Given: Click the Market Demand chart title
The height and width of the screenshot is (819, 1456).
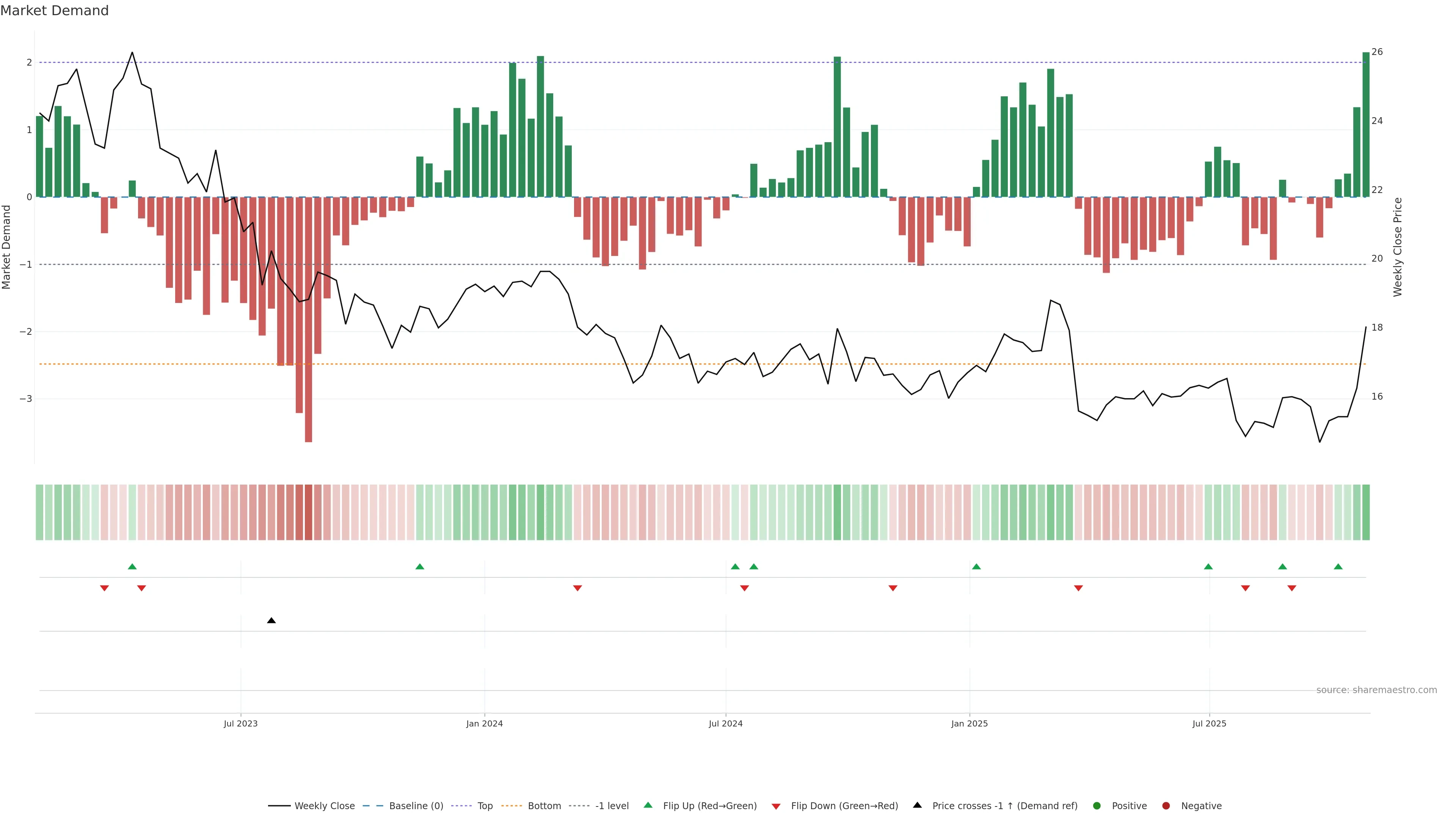Looking at the screenshot, I should (54, 11).
